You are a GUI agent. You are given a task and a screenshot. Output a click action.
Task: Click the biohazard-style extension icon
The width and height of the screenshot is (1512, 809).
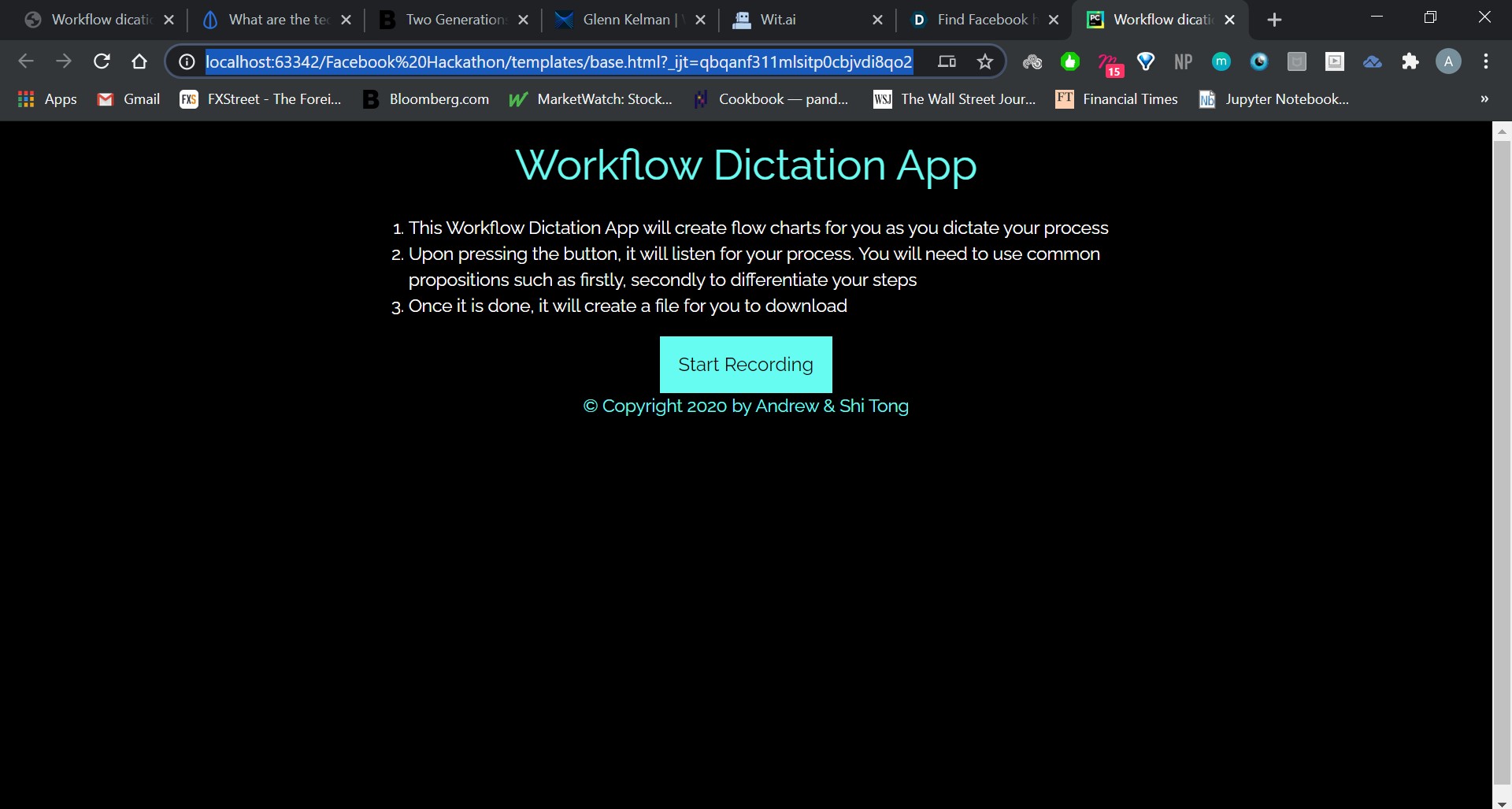click(x=1032, y=61)
